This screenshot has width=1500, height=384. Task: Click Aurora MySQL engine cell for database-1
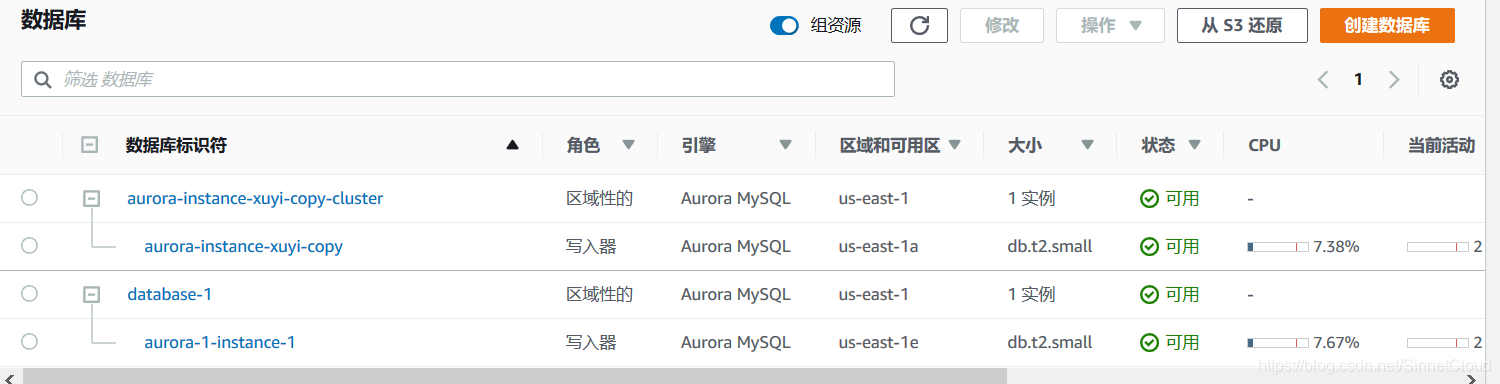point(736,294)
